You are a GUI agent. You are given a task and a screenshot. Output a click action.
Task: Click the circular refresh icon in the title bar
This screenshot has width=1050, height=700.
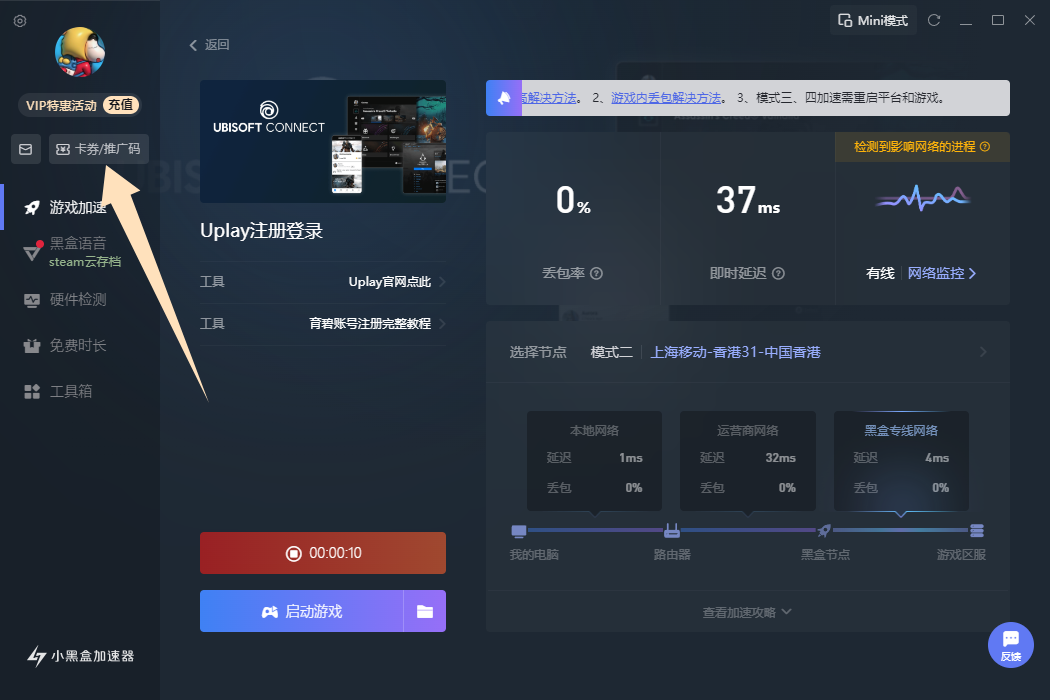(x=934, y=19)
